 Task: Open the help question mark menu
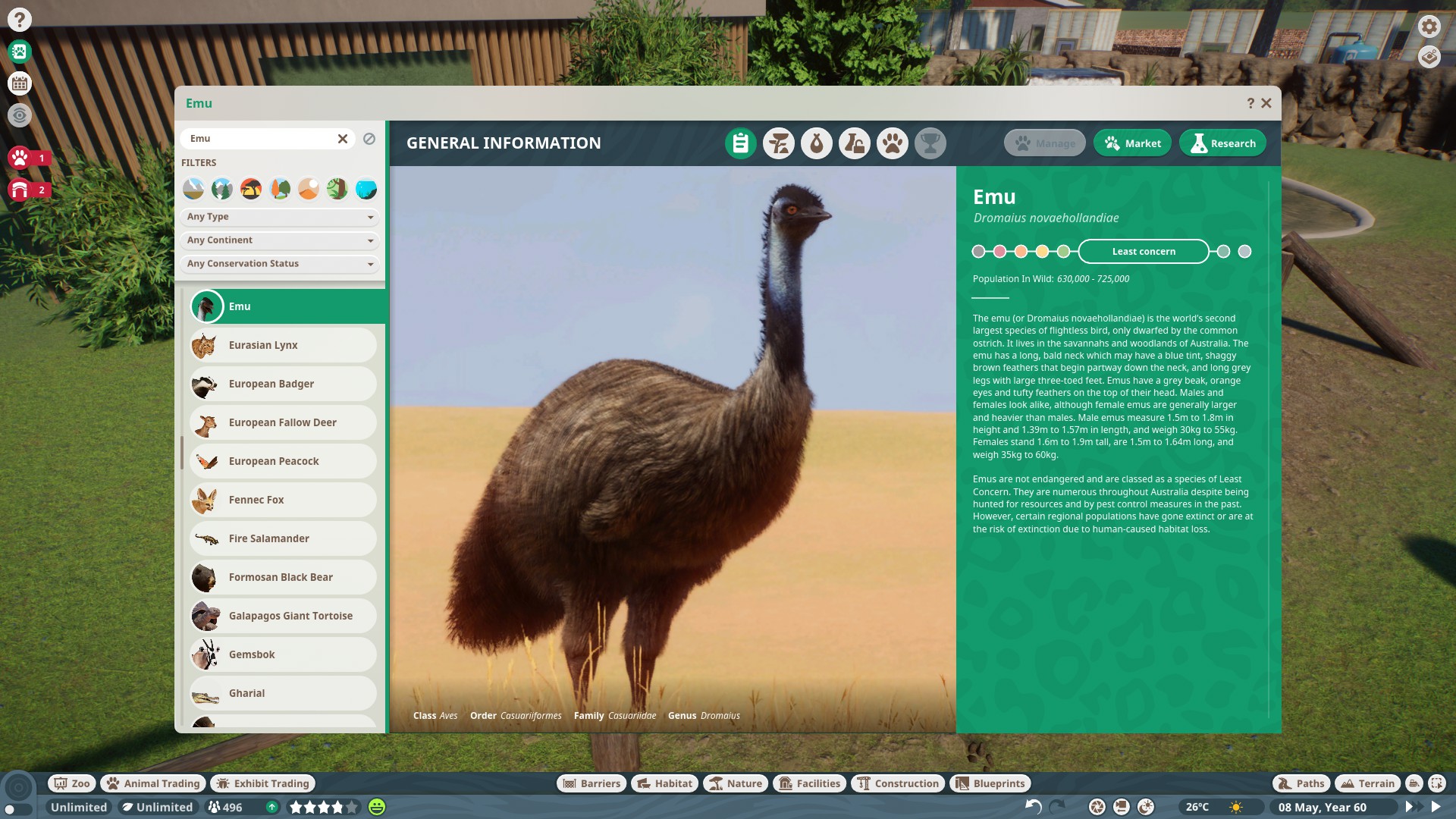click(x=20, y=20)
